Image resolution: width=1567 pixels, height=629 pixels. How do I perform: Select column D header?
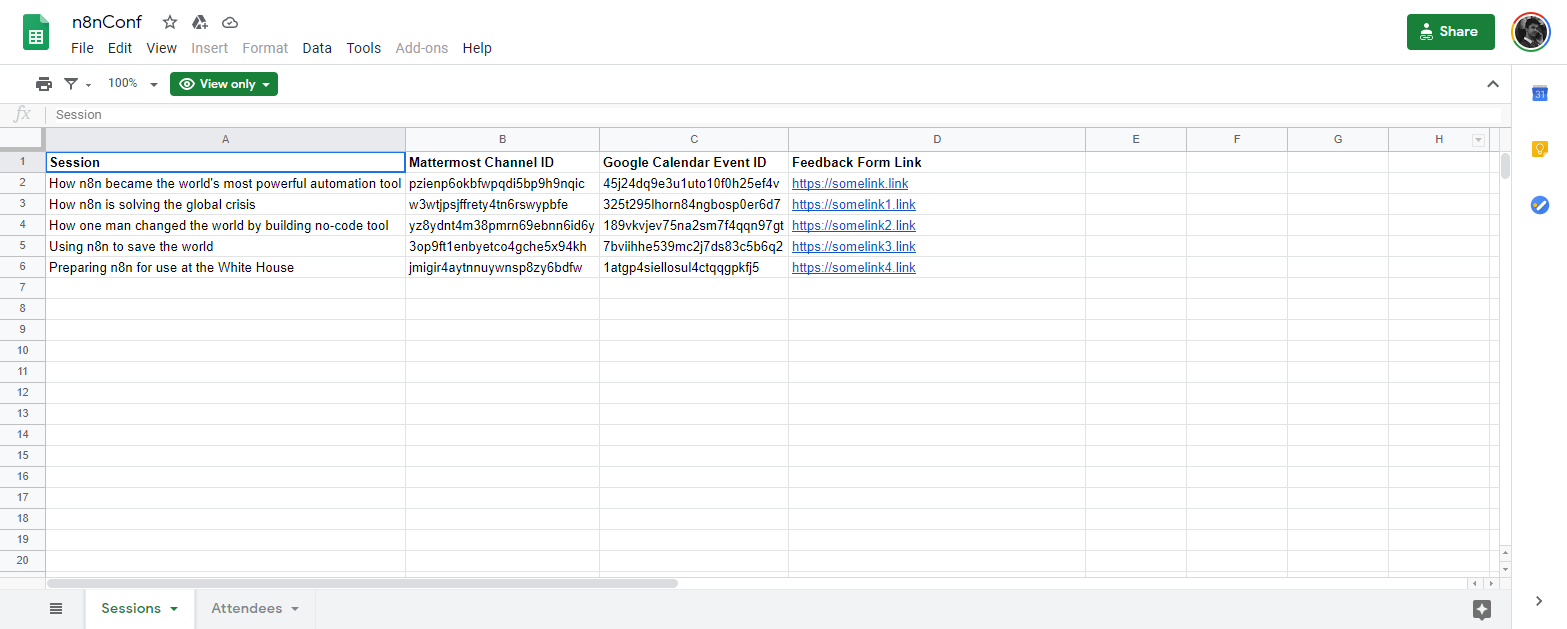(x=937, y=140)
